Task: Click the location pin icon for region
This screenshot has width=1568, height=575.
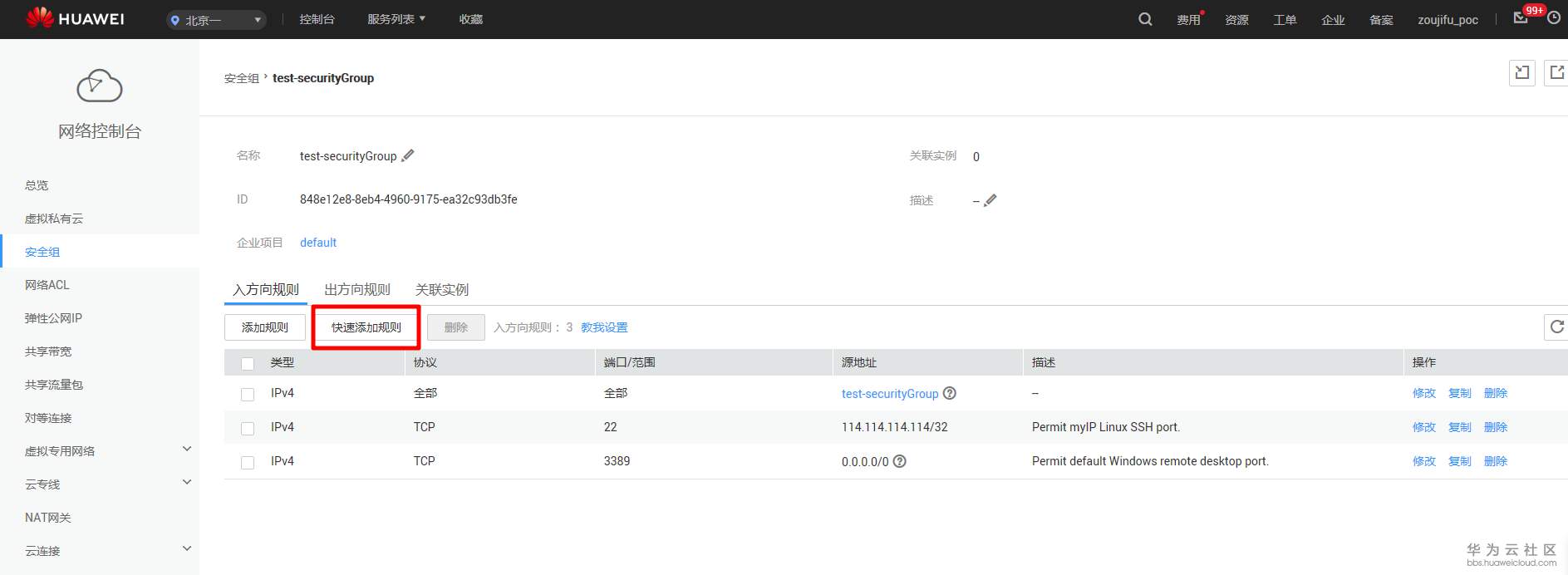Action: coord(175,20)
